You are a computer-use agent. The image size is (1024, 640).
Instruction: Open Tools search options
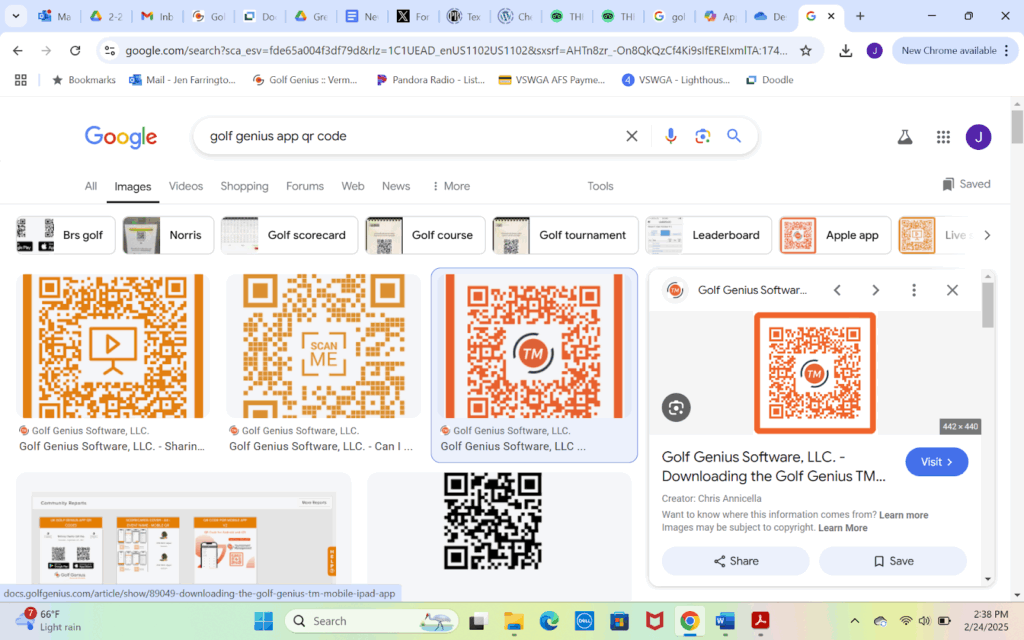pyautogui.click(x=600, y=186)
